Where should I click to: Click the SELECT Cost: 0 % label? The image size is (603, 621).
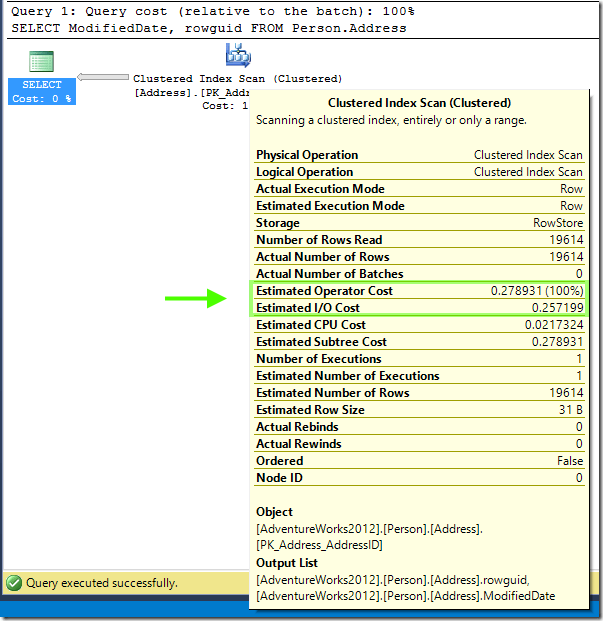(x=42, y=92)
